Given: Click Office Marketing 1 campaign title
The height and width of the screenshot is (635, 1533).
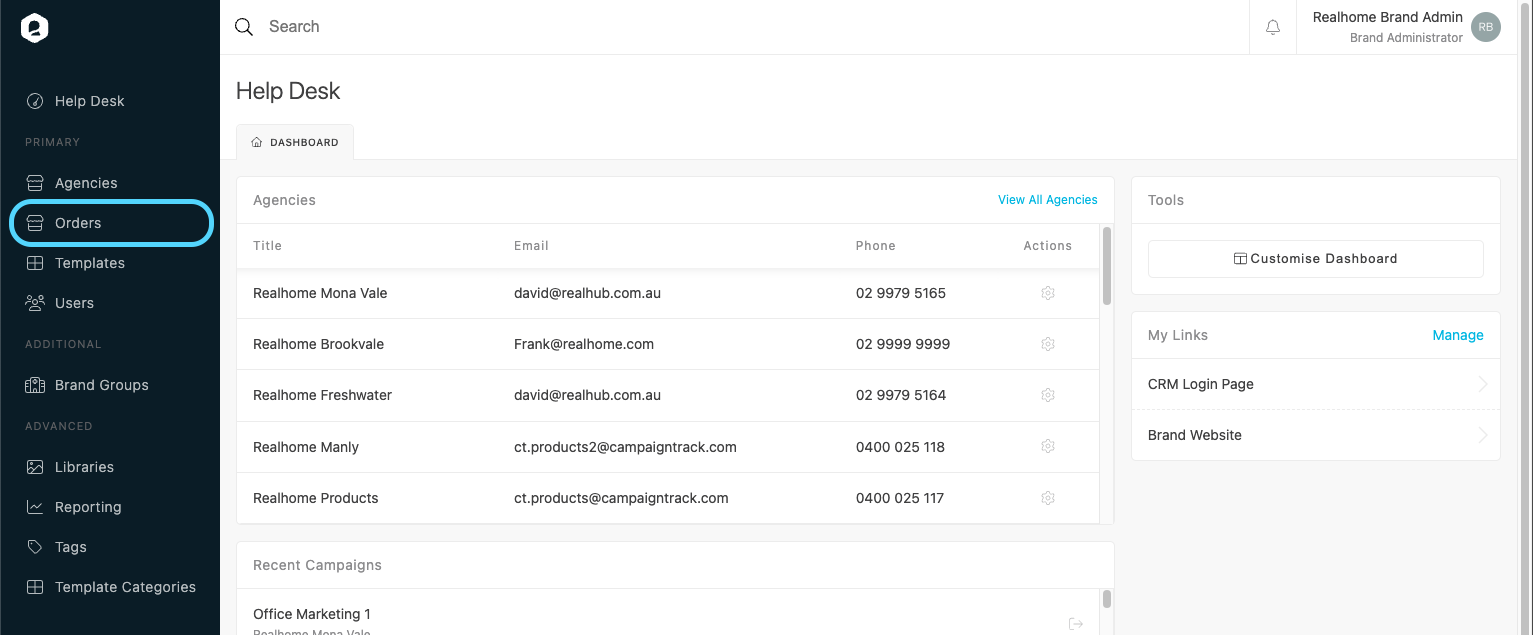Looking at the screenshot, I should 312,614.
